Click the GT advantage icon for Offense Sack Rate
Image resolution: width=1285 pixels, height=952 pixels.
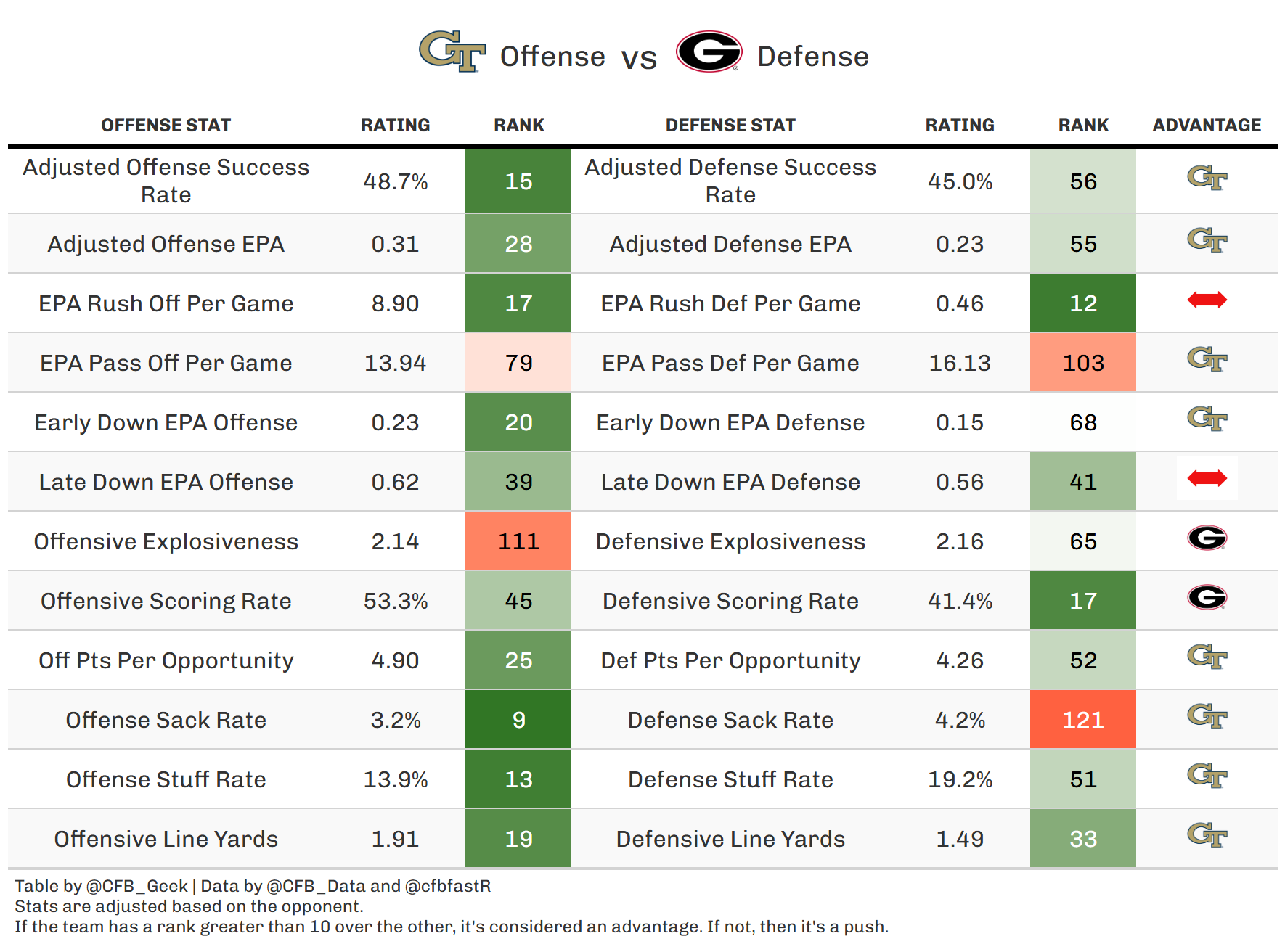tap(1207, 716)
